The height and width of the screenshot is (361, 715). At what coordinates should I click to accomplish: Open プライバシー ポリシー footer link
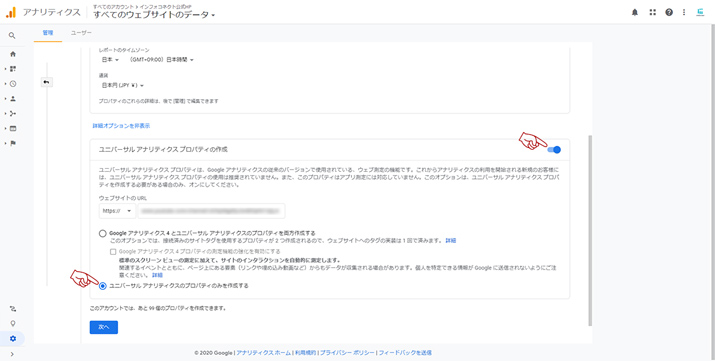(347, 353)
